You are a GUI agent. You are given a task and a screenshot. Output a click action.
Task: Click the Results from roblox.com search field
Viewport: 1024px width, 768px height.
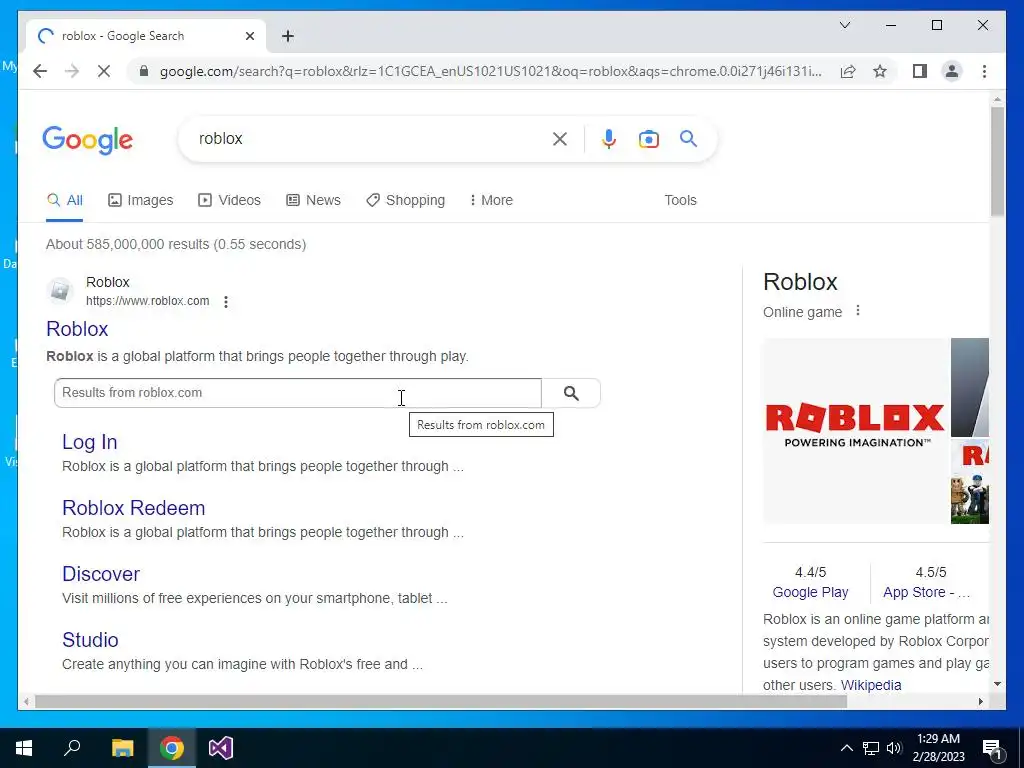pyautogui.click(x=298, y=392)
